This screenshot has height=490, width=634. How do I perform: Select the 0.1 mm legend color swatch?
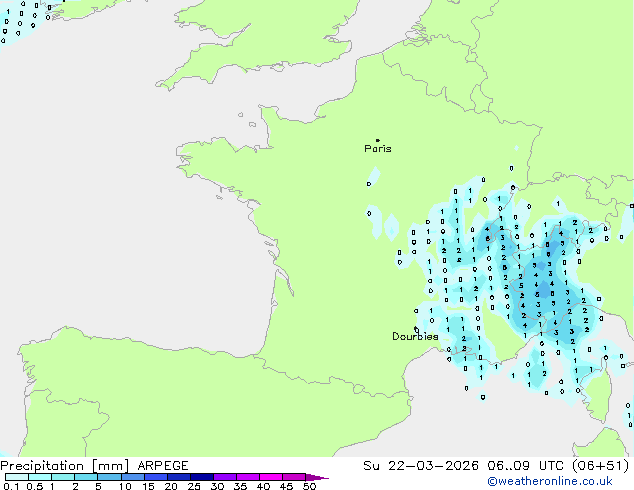(17, 477)
